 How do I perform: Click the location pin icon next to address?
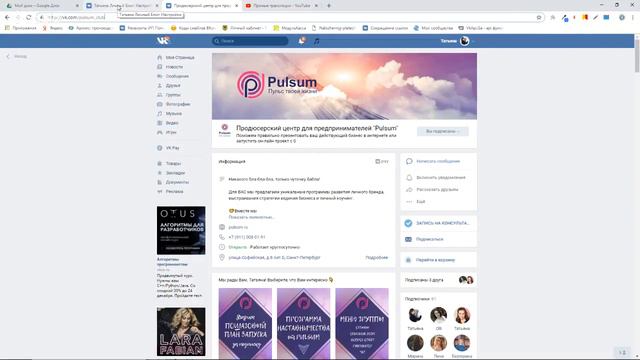coord(222,258)
